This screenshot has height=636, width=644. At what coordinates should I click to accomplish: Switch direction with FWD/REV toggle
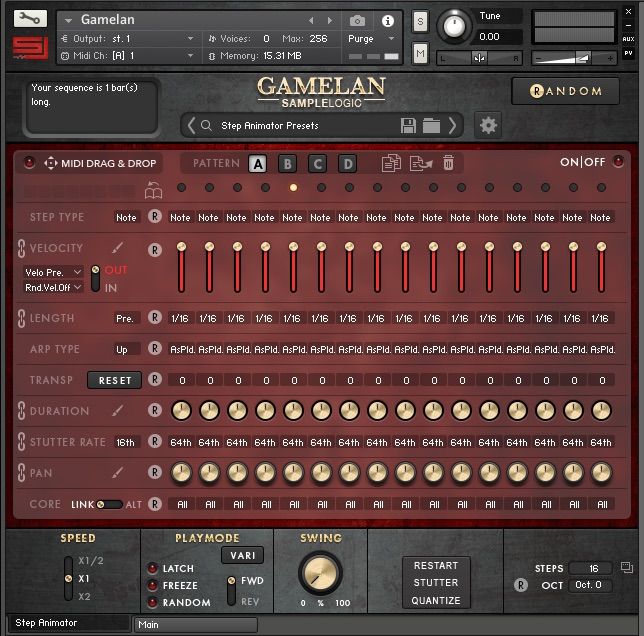[232, 590]
